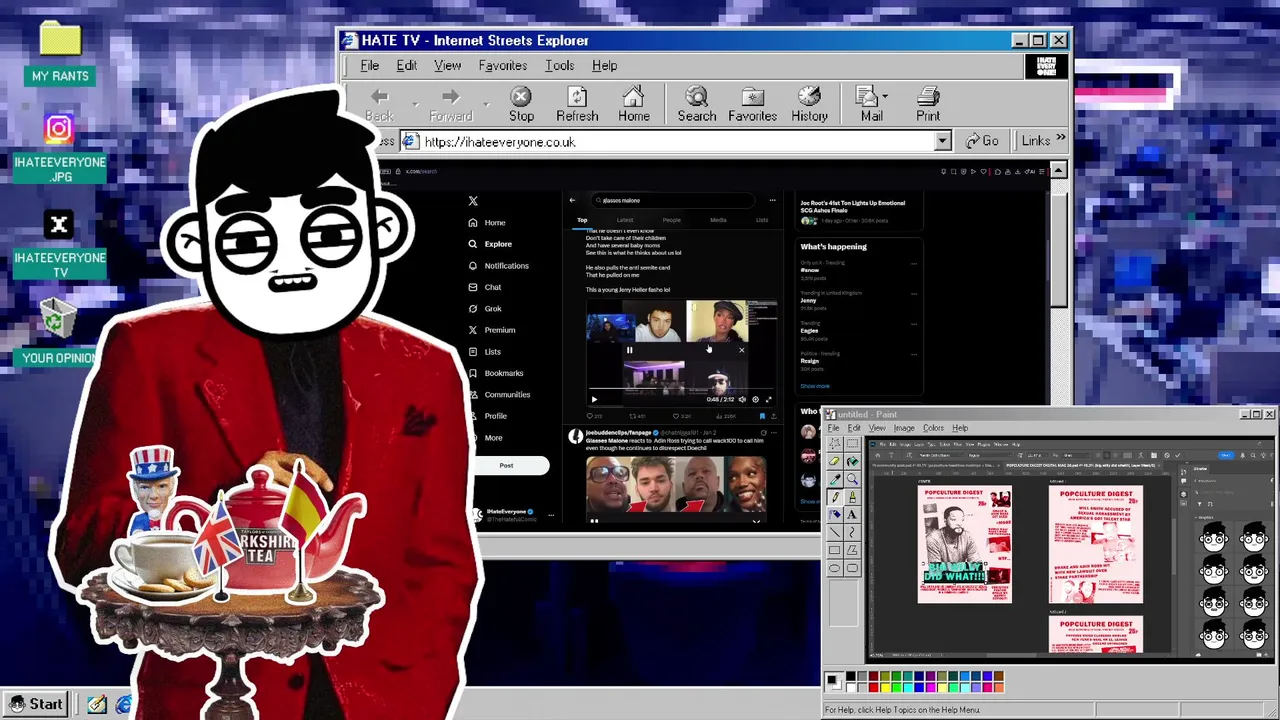The width and height of the screenshot is (1280, 720).
Task: Open the browser File menu
Action: click(x=369, y=65)
